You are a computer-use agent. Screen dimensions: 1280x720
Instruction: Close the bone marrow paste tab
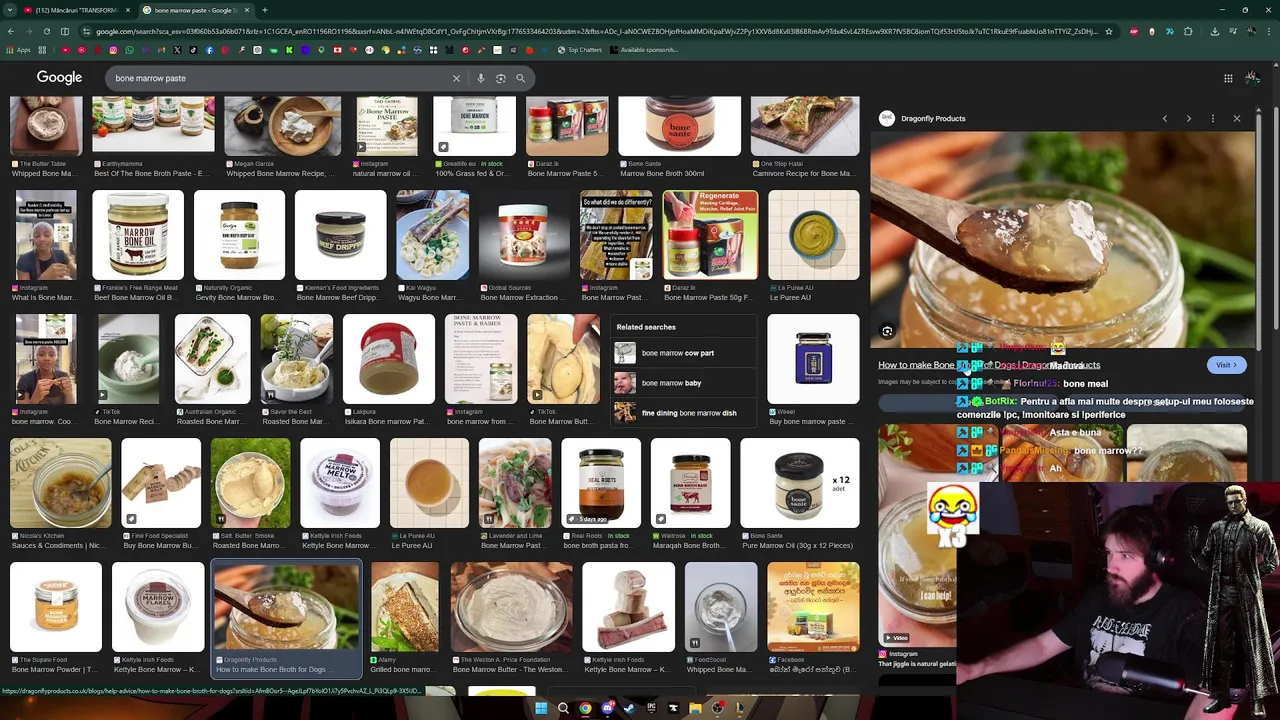tap(246, 10)
